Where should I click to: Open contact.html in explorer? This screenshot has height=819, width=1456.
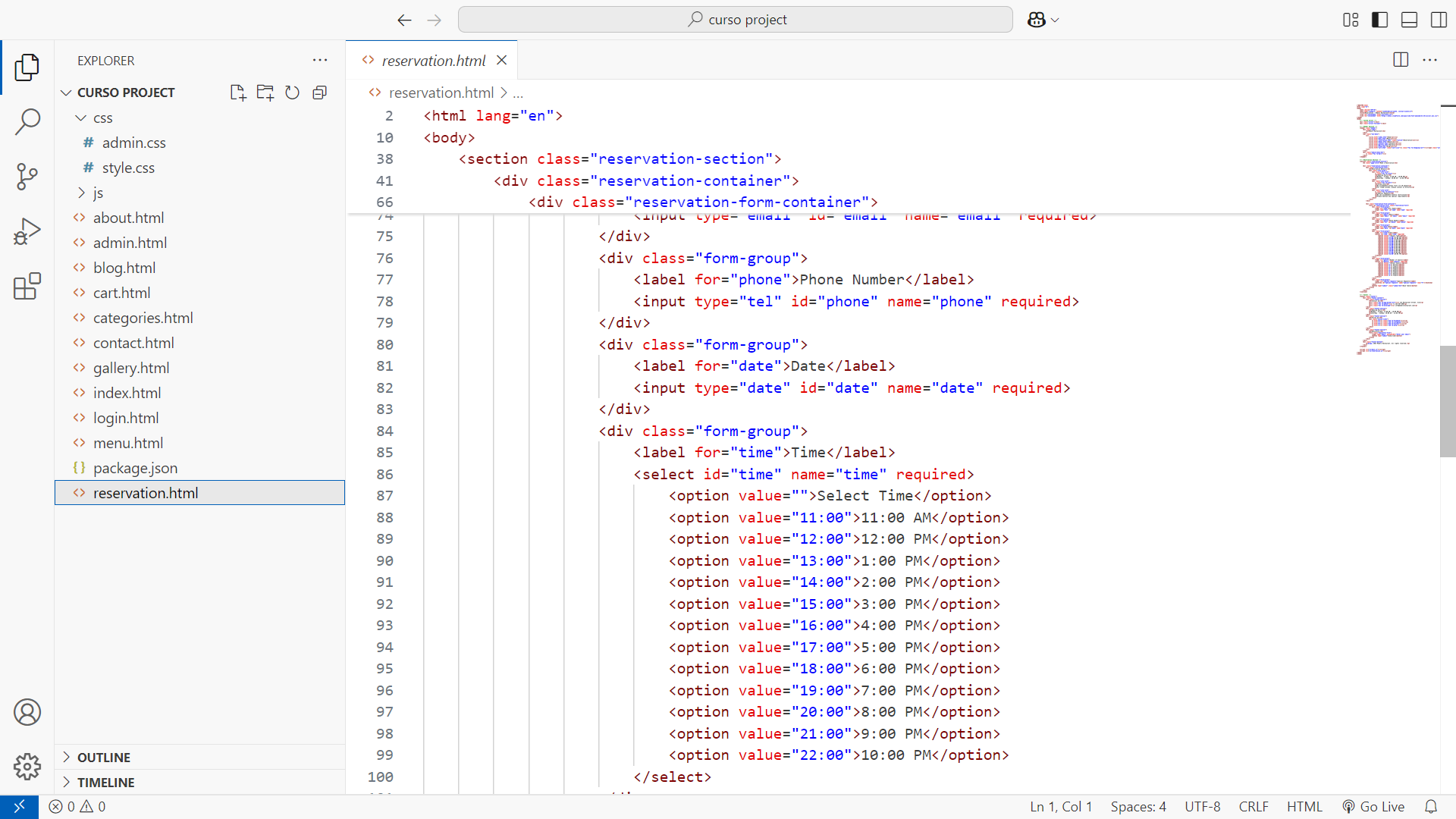point(133,343)
